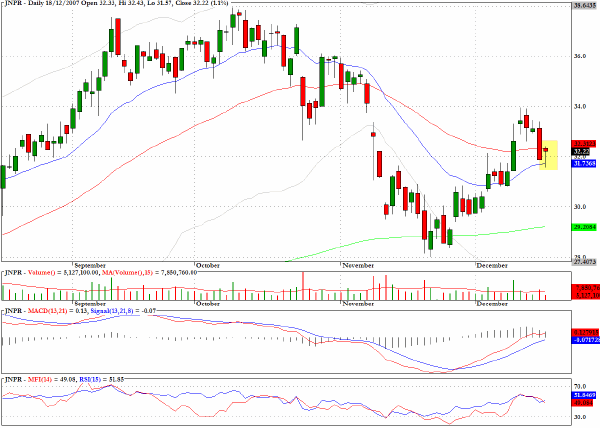Click the November label below the volume panel
600x428 pixels.
click(x=358, y=304)
